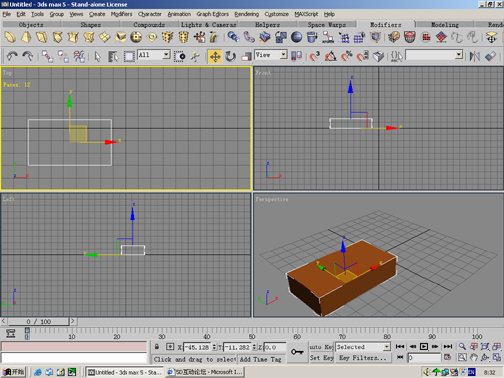504x378 pixels.
Task: Toggle Spinner Snap icon
Action: click(x=362, y=56)
